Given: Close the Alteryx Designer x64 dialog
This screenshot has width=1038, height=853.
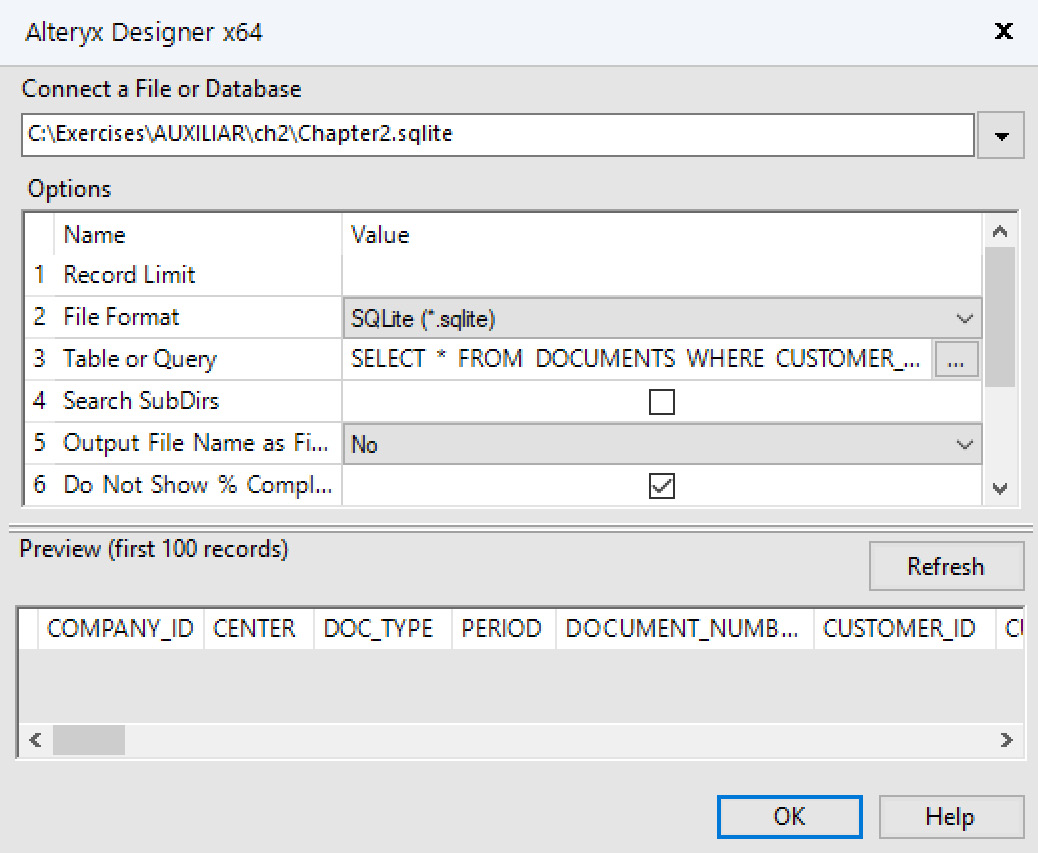Looking at the screenshot, I should (1004, 31).
